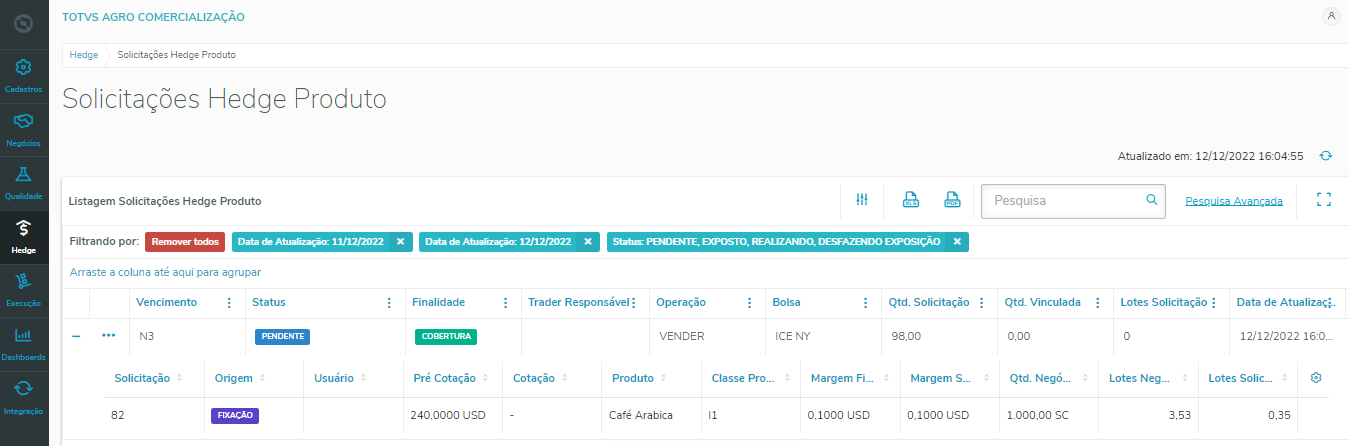Open Execução in the sidebar
Viewport: 1349px width, 446px height.
click(24, 291)
